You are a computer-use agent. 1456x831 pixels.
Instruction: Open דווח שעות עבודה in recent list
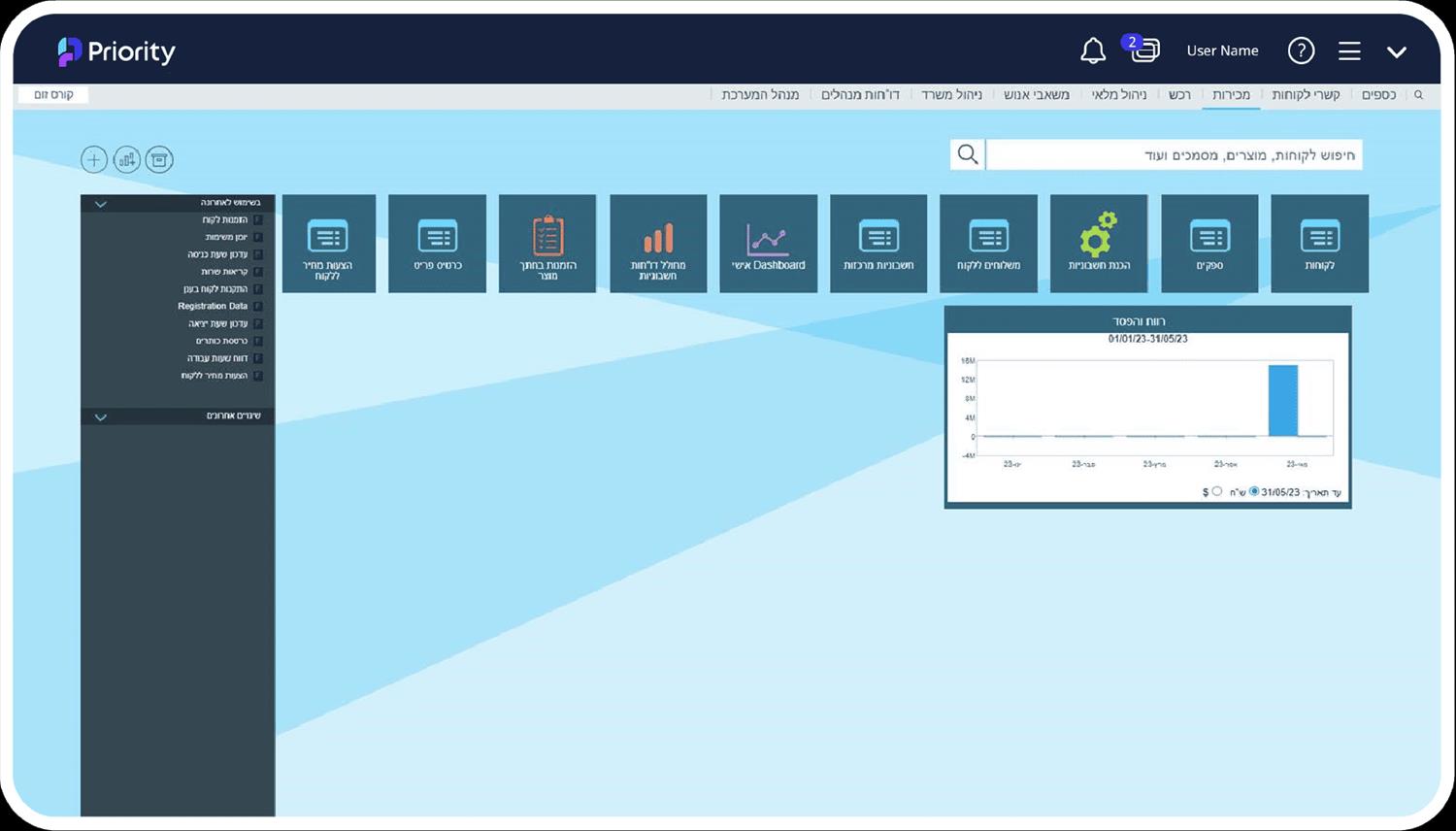[x=217, y=359]
